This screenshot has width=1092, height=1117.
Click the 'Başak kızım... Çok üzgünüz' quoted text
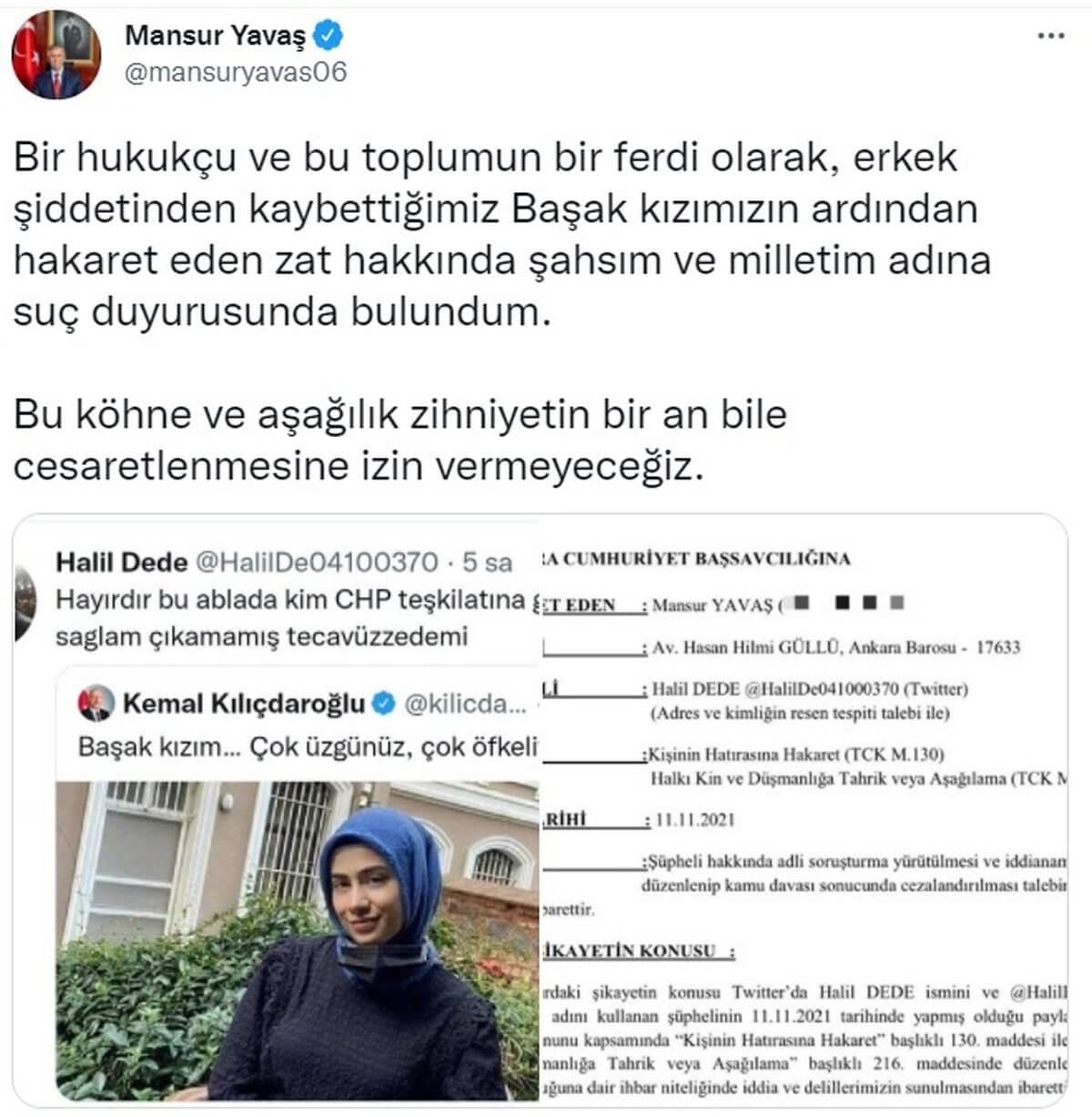tap(308, 746)
